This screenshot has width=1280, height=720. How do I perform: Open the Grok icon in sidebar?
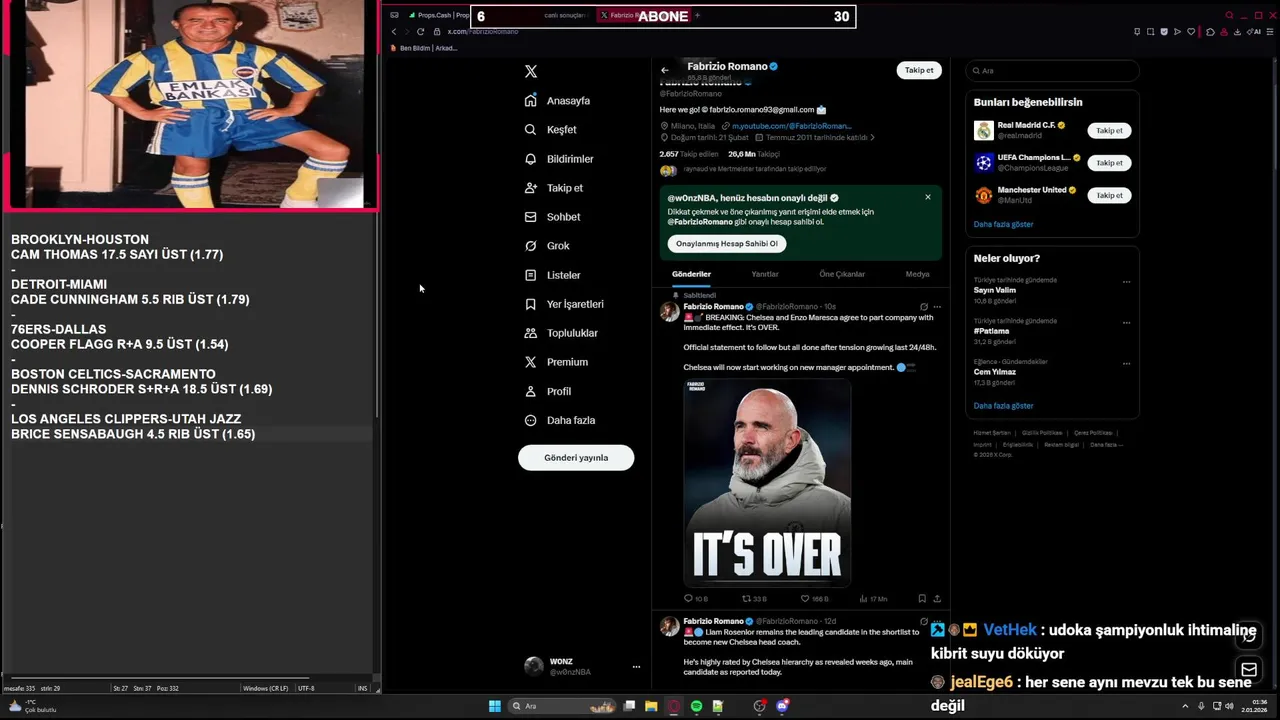click(x=531, y=246)
